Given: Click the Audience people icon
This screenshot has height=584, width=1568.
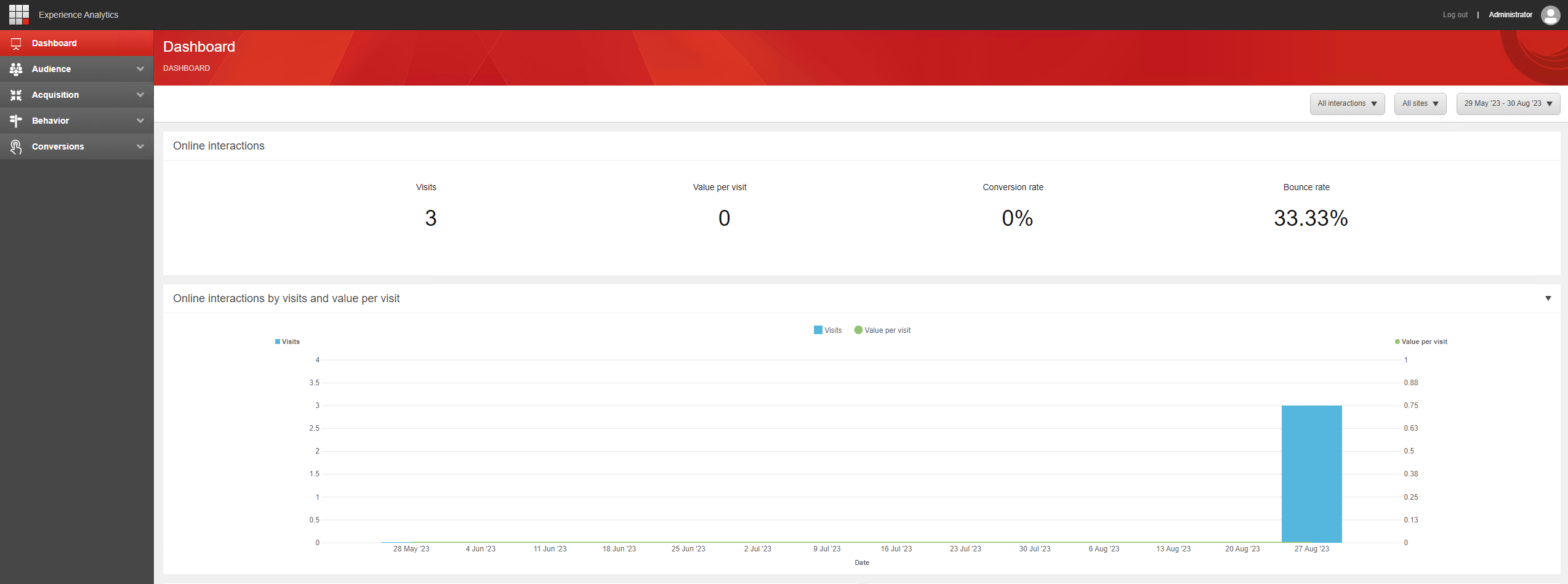Looking at the screenshot, I should (16, 70).
